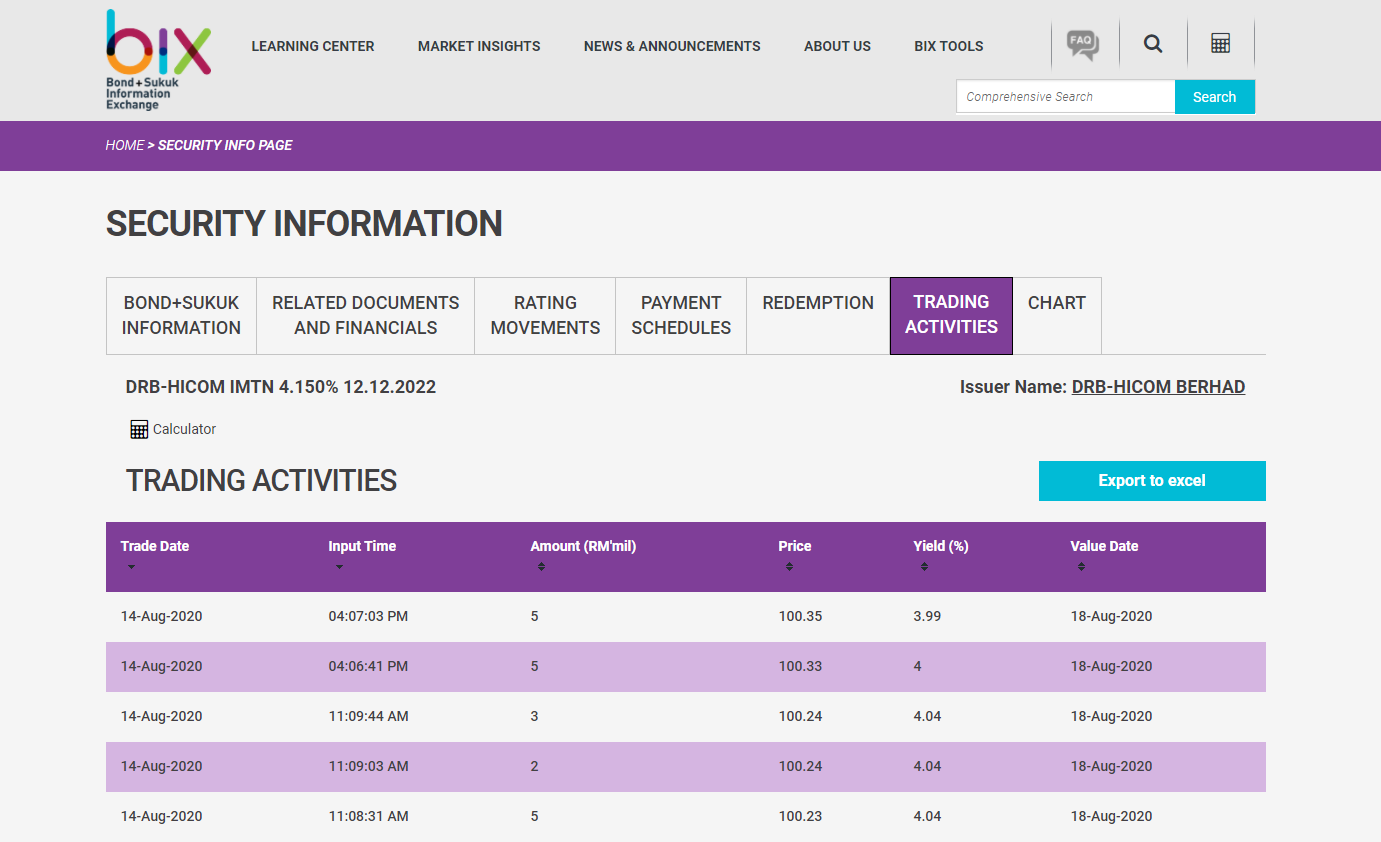Switch to the Chart tab
Image resolution: width=1381 pixels, height=842 pixels.
tap(1057, 315)
